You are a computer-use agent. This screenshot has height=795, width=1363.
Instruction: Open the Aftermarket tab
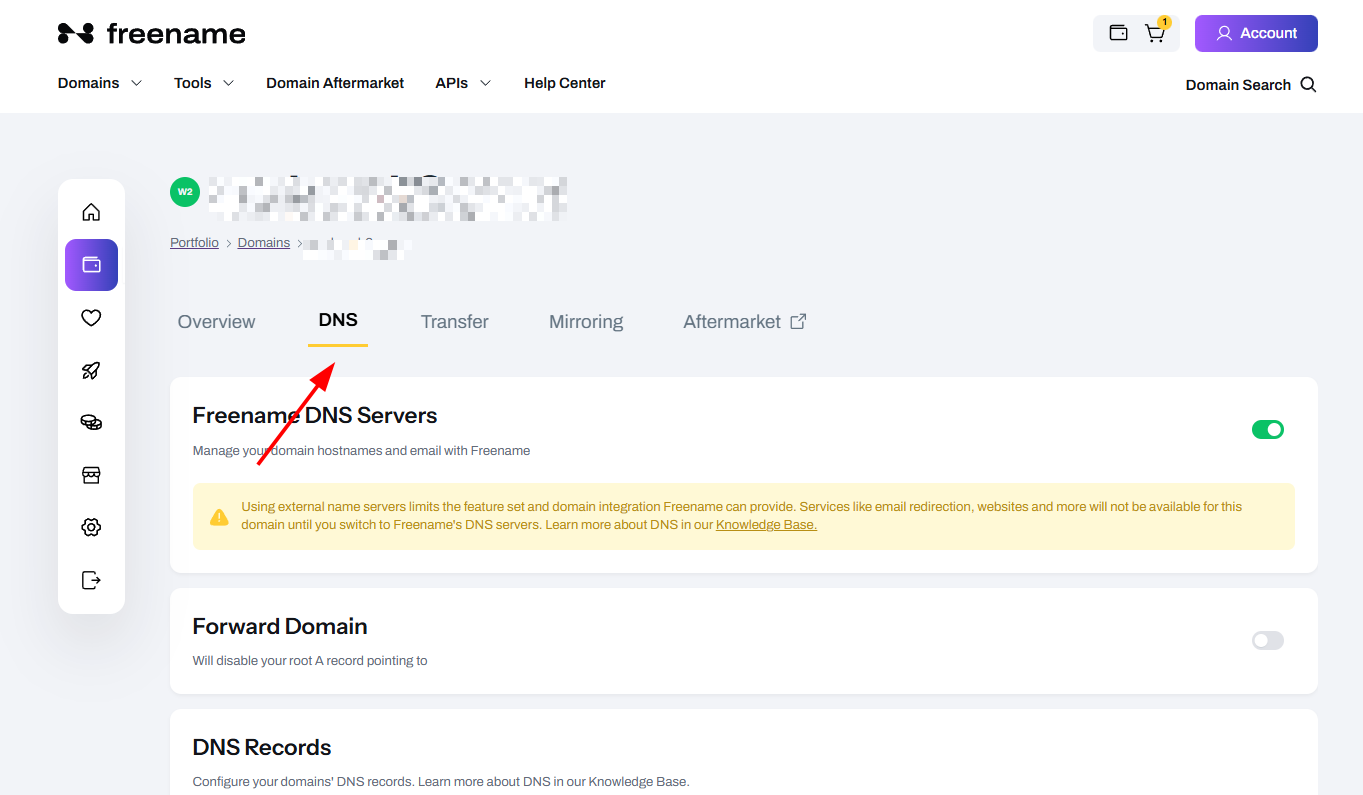745,322
